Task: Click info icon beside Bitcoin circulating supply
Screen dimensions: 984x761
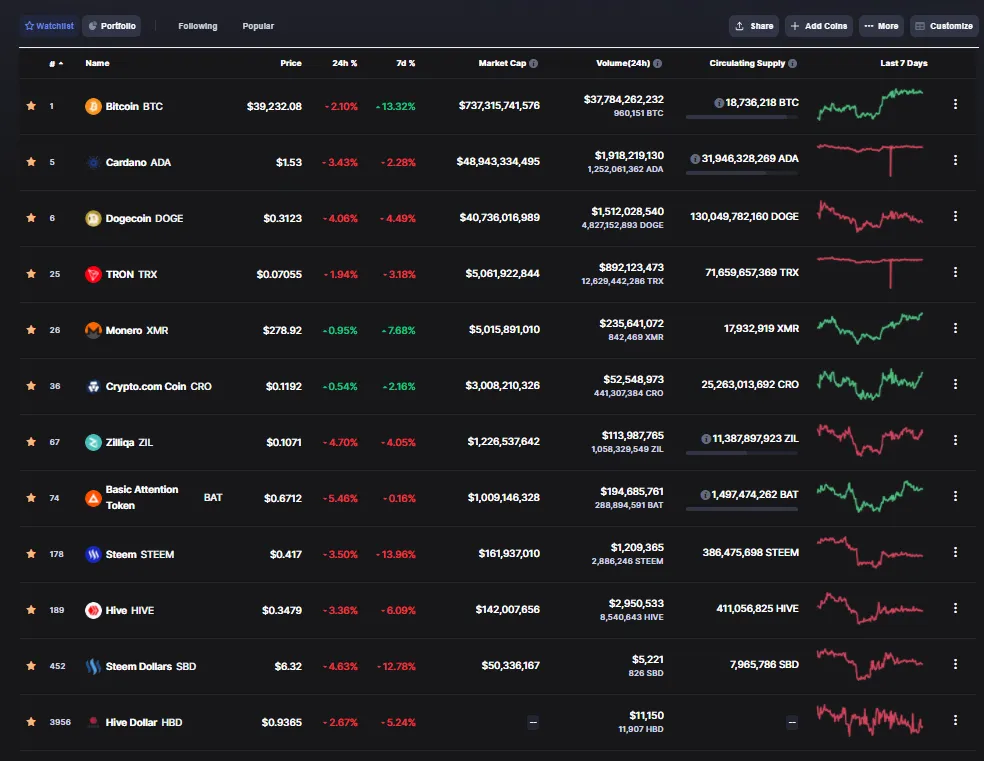Action: (719, 103)
